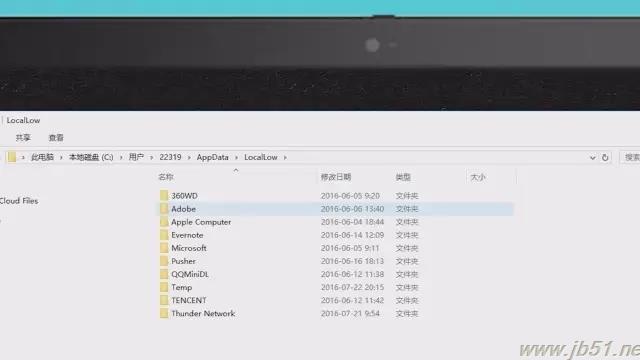Expand chevron after 此电脑 breadcrumb
The image size is (640, 360).
(61, 158)
